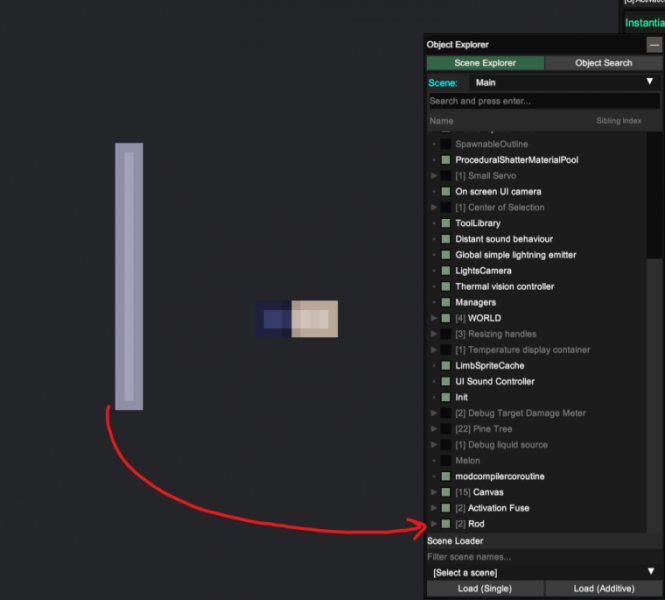Minimize the Object Explorer panel

coord(654,45)
